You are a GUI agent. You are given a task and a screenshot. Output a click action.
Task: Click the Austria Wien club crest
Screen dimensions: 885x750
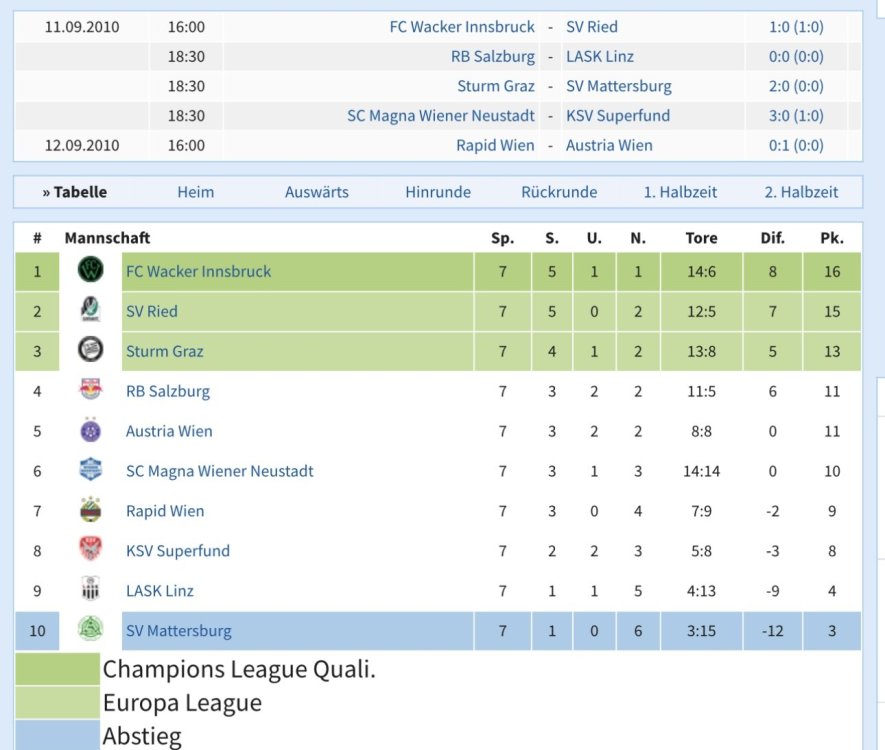(x=91, y=431)
